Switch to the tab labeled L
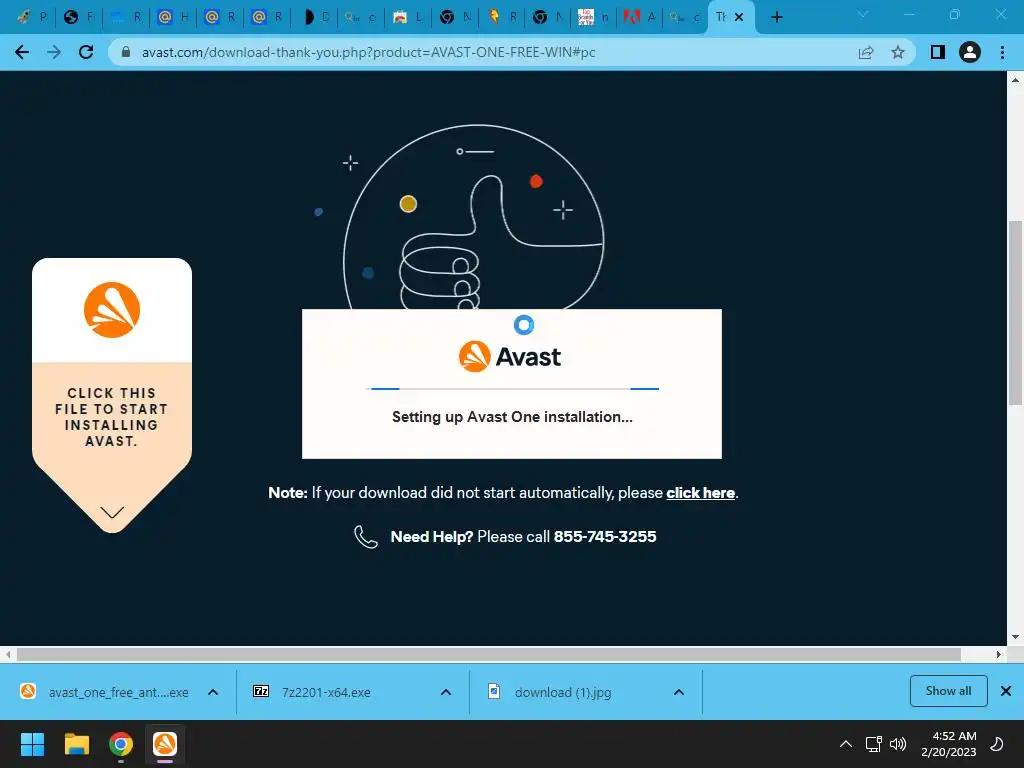The width and height of the screenshot is (1024, 768). (408, 17)
